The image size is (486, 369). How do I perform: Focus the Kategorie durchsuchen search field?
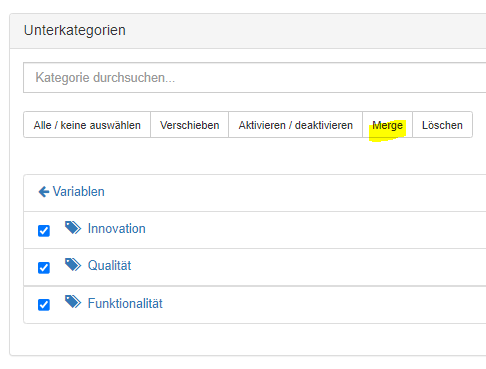(255, 77)
